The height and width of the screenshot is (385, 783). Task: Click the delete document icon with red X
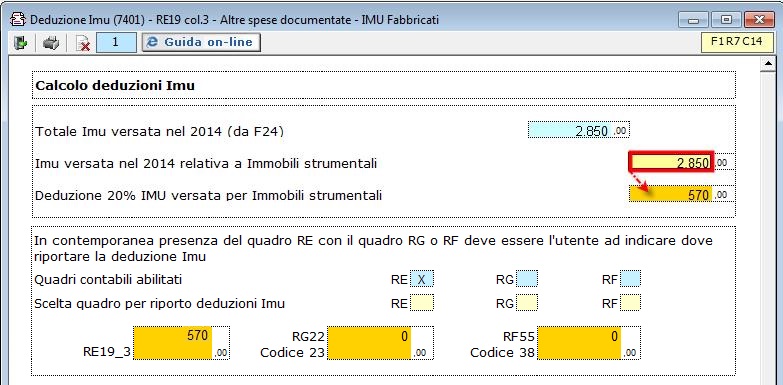[x=82, y=43]
